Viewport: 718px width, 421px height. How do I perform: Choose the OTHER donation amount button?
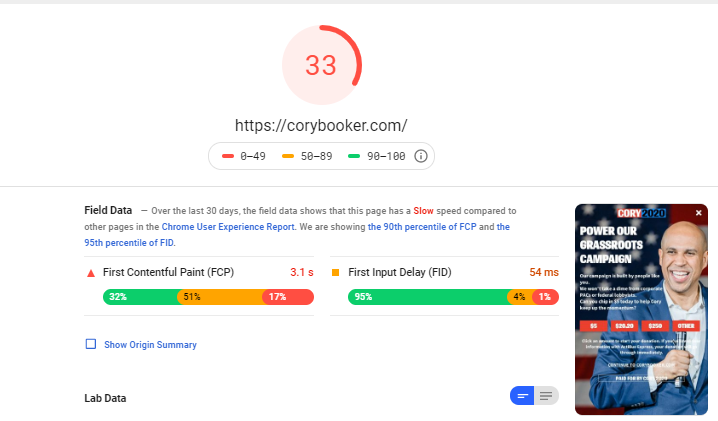click(686, 326)
